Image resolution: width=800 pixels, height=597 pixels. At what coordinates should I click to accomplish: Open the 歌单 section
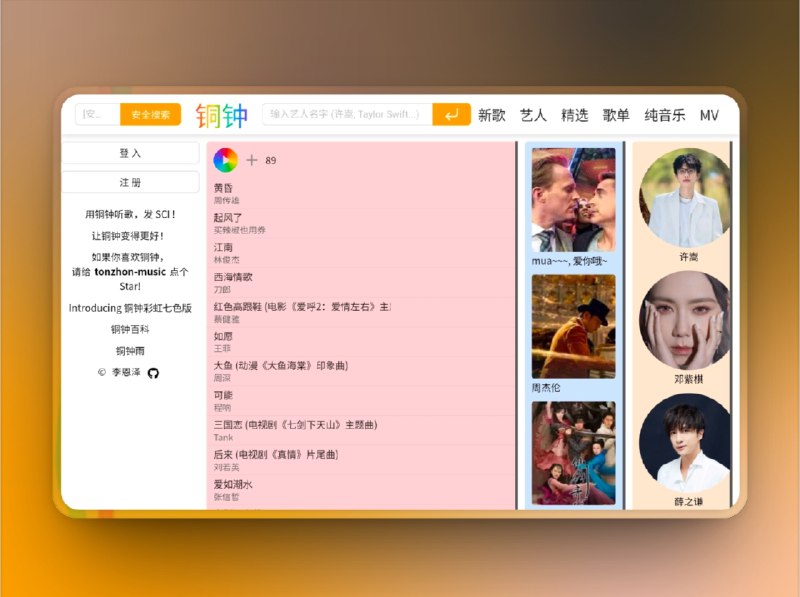point(615,115)
